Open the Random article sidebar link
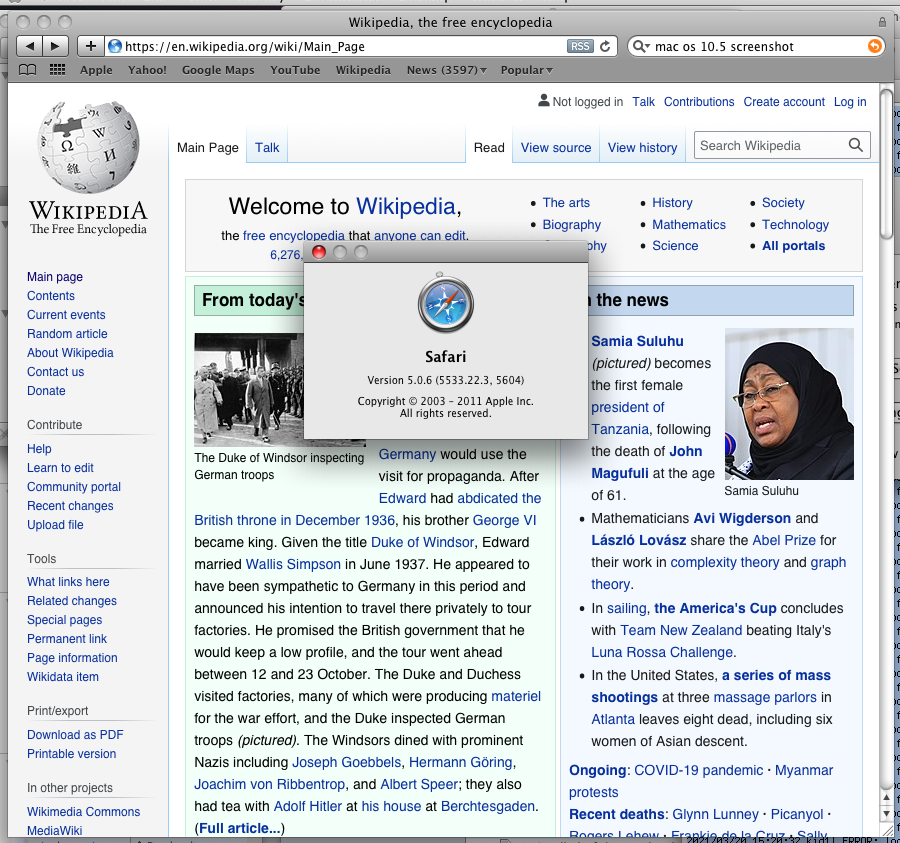 click(x=67, y=333)
